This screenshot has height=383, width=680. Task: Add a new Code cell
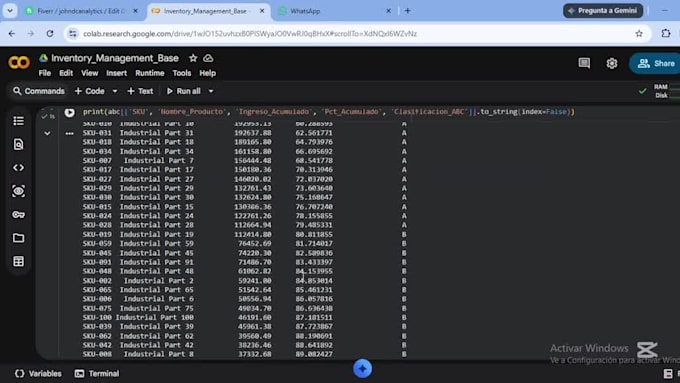pyautogui.click(x=89, y=91)
